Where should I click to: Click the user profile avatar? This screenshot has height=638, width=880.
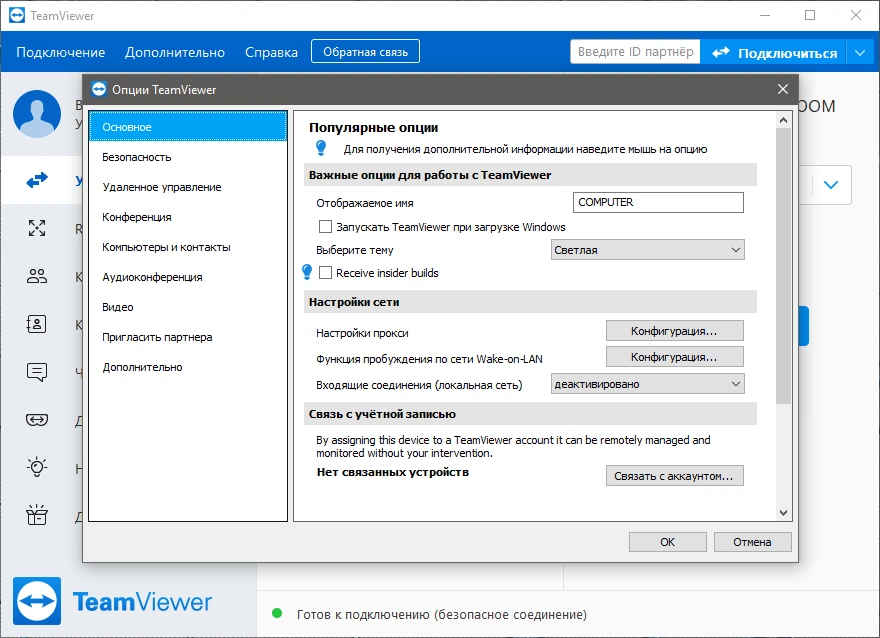coord(37,114)
